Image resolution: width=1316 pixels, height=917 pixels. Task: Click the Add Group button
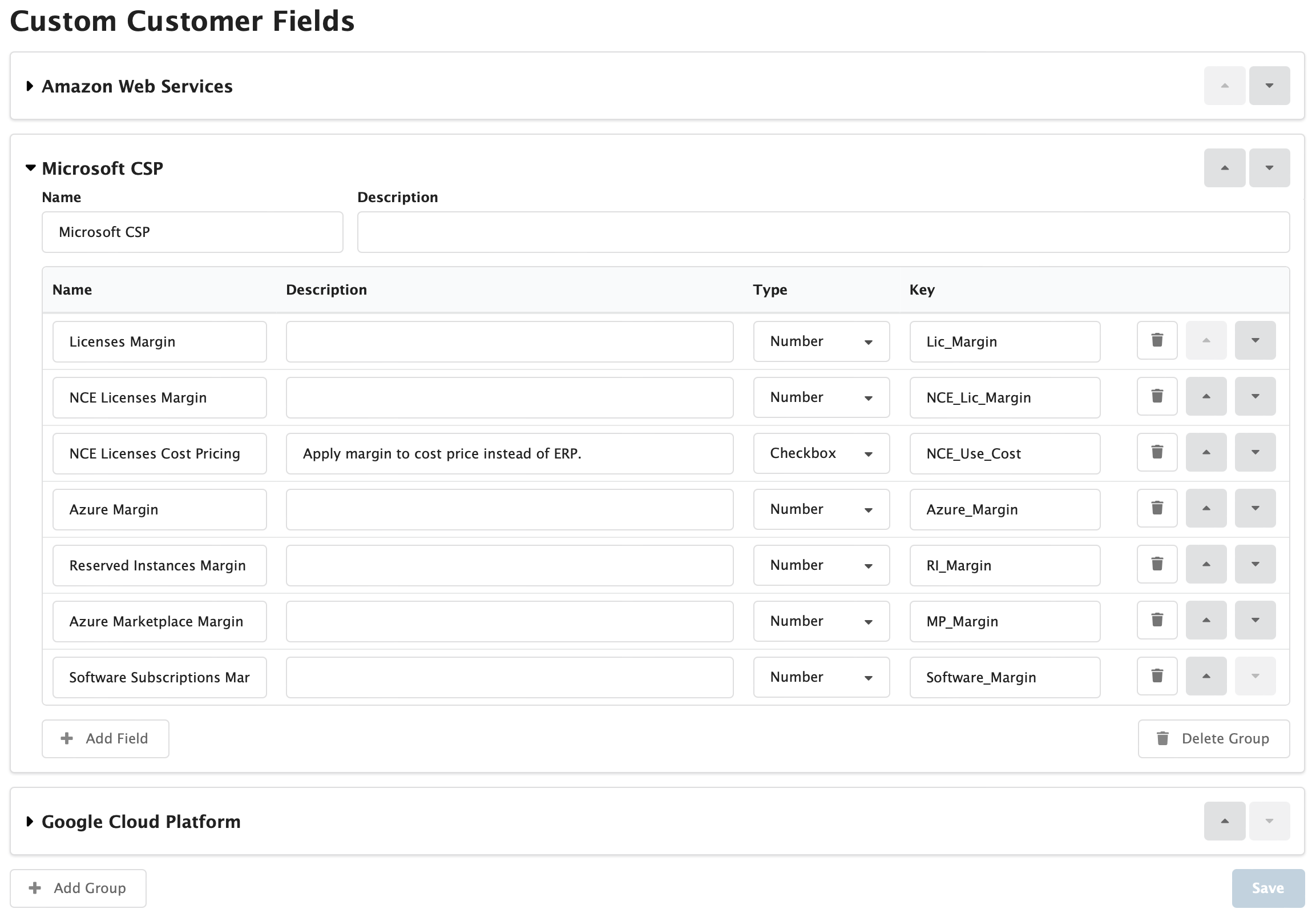(x=78, y=888)
